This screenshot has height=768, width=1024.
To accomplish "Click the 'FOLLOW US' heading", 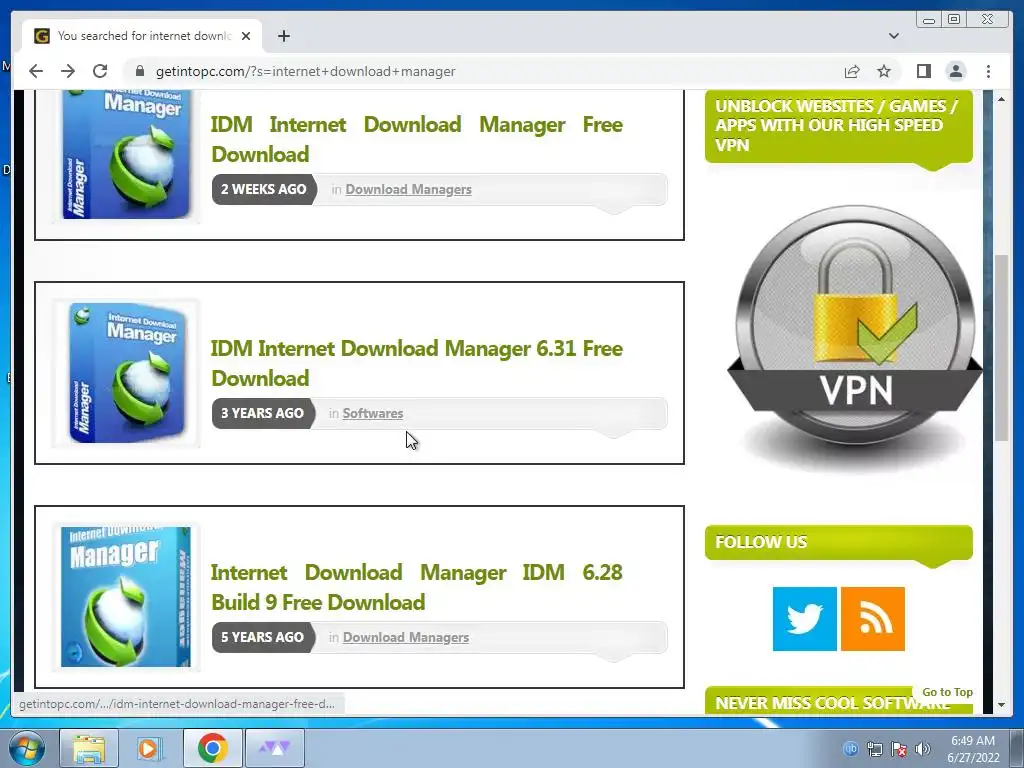I will (839, 542).
